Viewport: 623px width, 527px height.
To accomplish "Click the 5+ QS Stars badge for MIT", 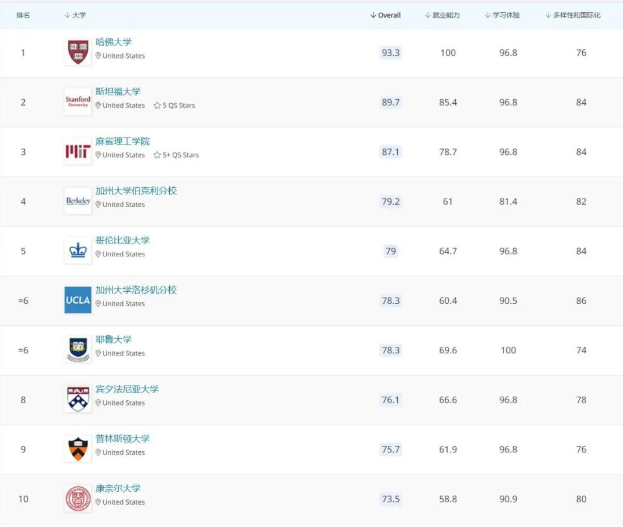I will [x=176, y=155].
